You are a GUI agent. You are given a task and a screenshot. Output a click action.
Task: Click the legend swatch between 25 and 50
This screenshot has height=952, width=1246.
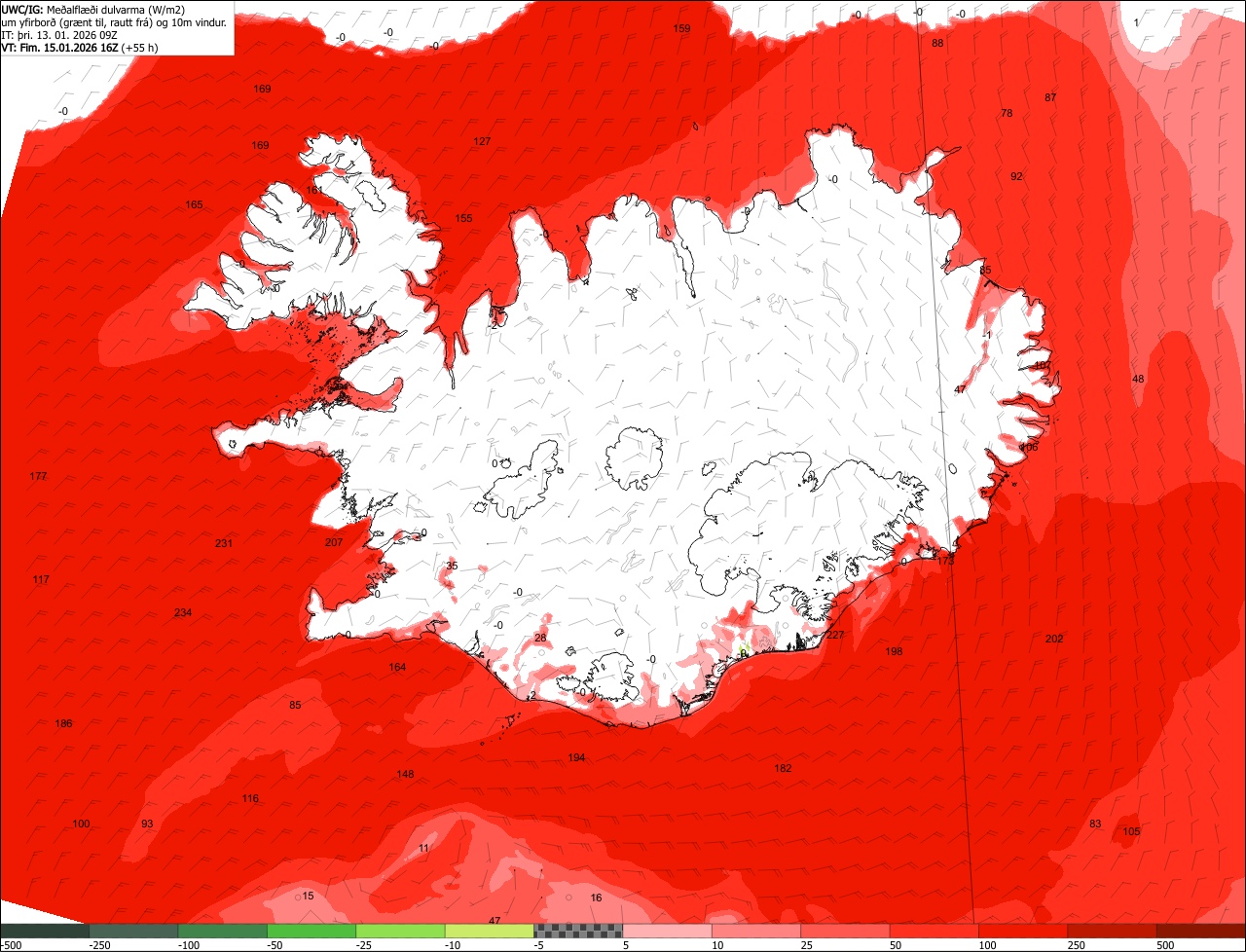click(845, 931)
